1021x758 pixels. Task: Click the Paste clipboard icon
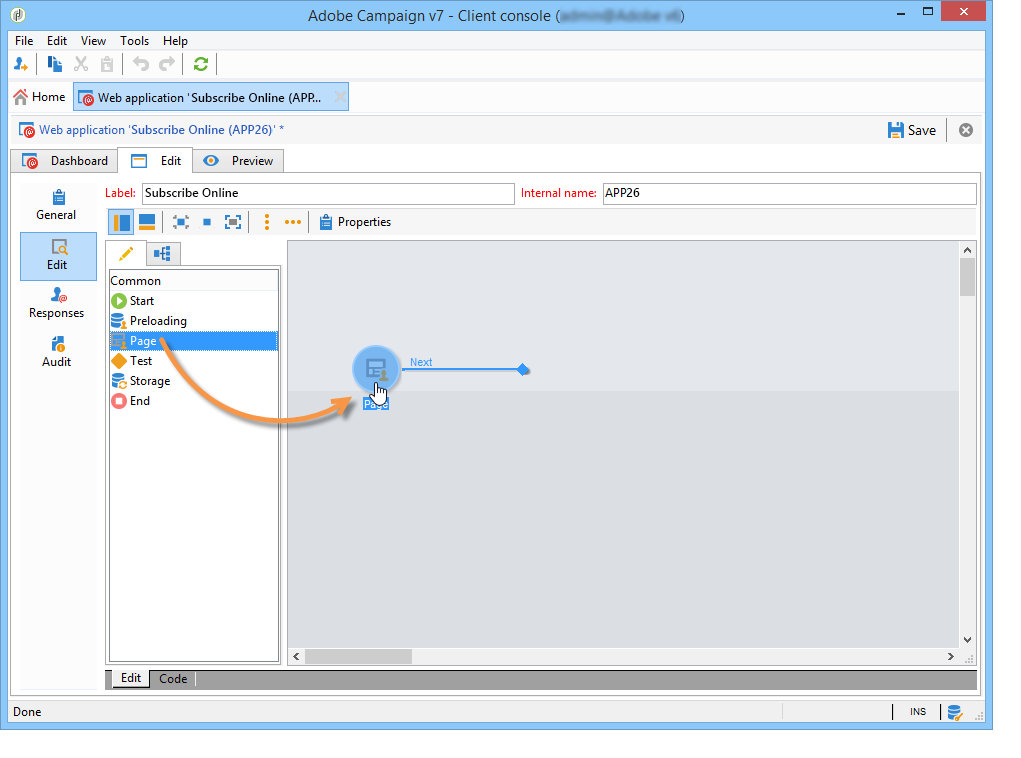point(107,64)
